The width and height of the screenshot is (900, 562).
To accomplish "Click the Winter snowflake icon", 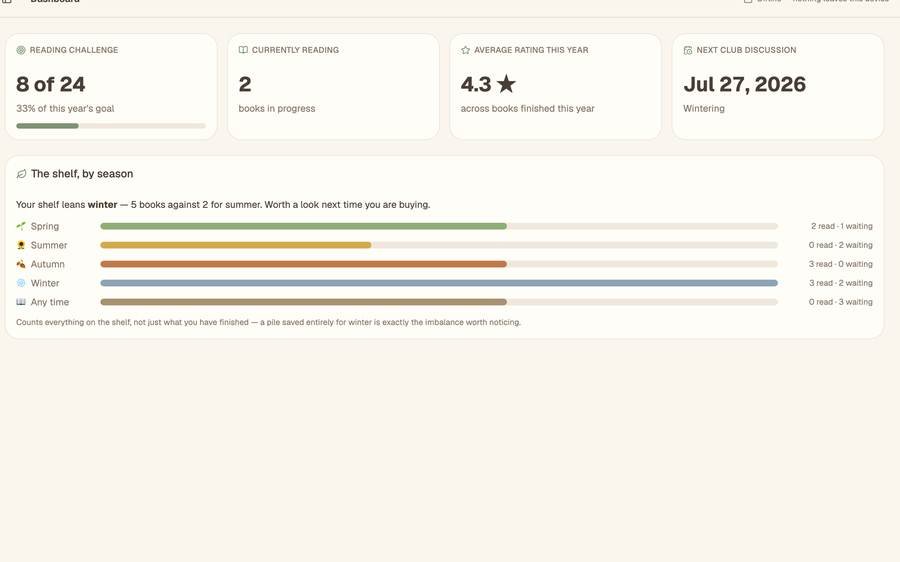I will pos(21,283).
